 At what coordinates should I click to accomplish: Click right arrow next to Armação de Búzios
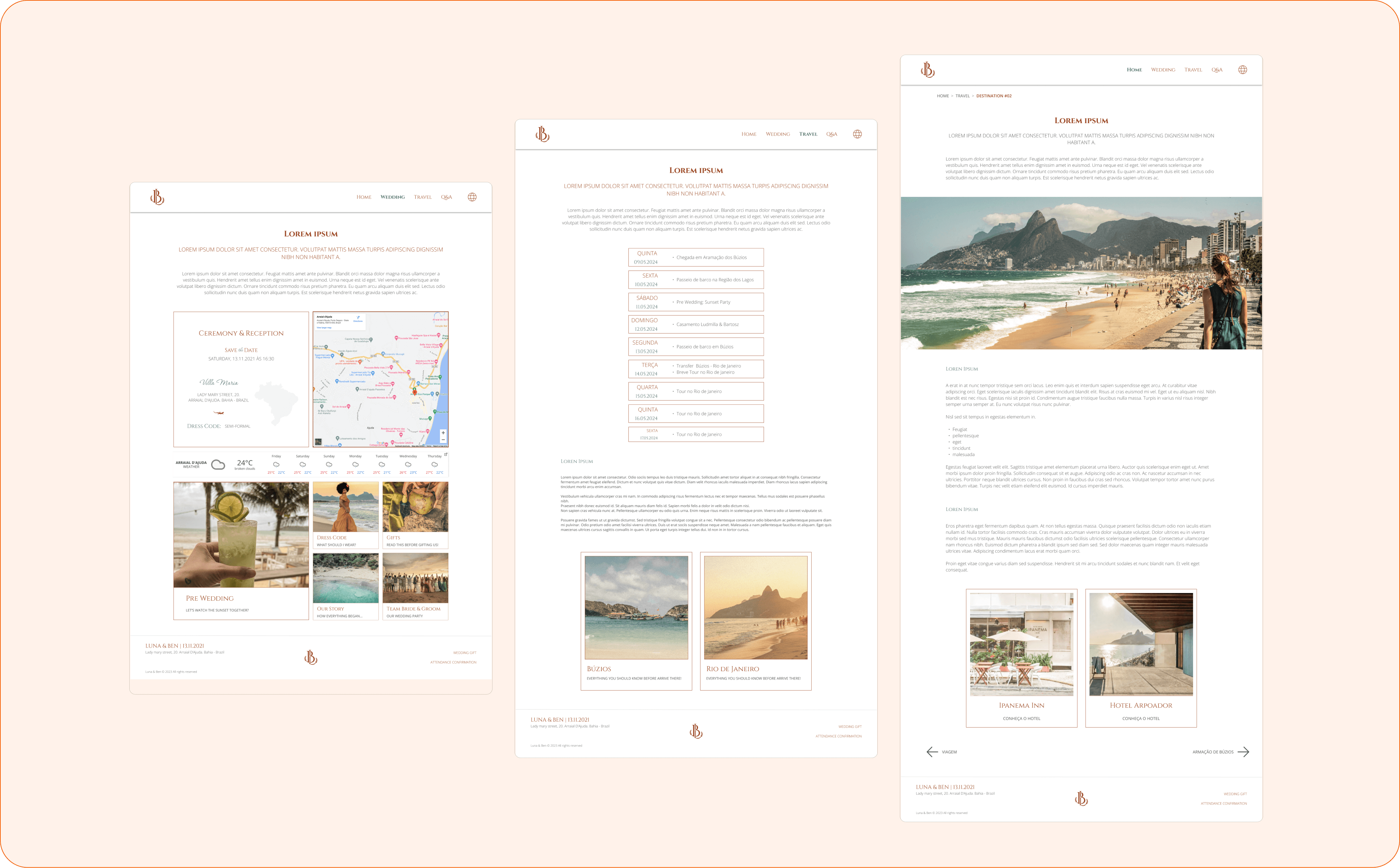1243,752
